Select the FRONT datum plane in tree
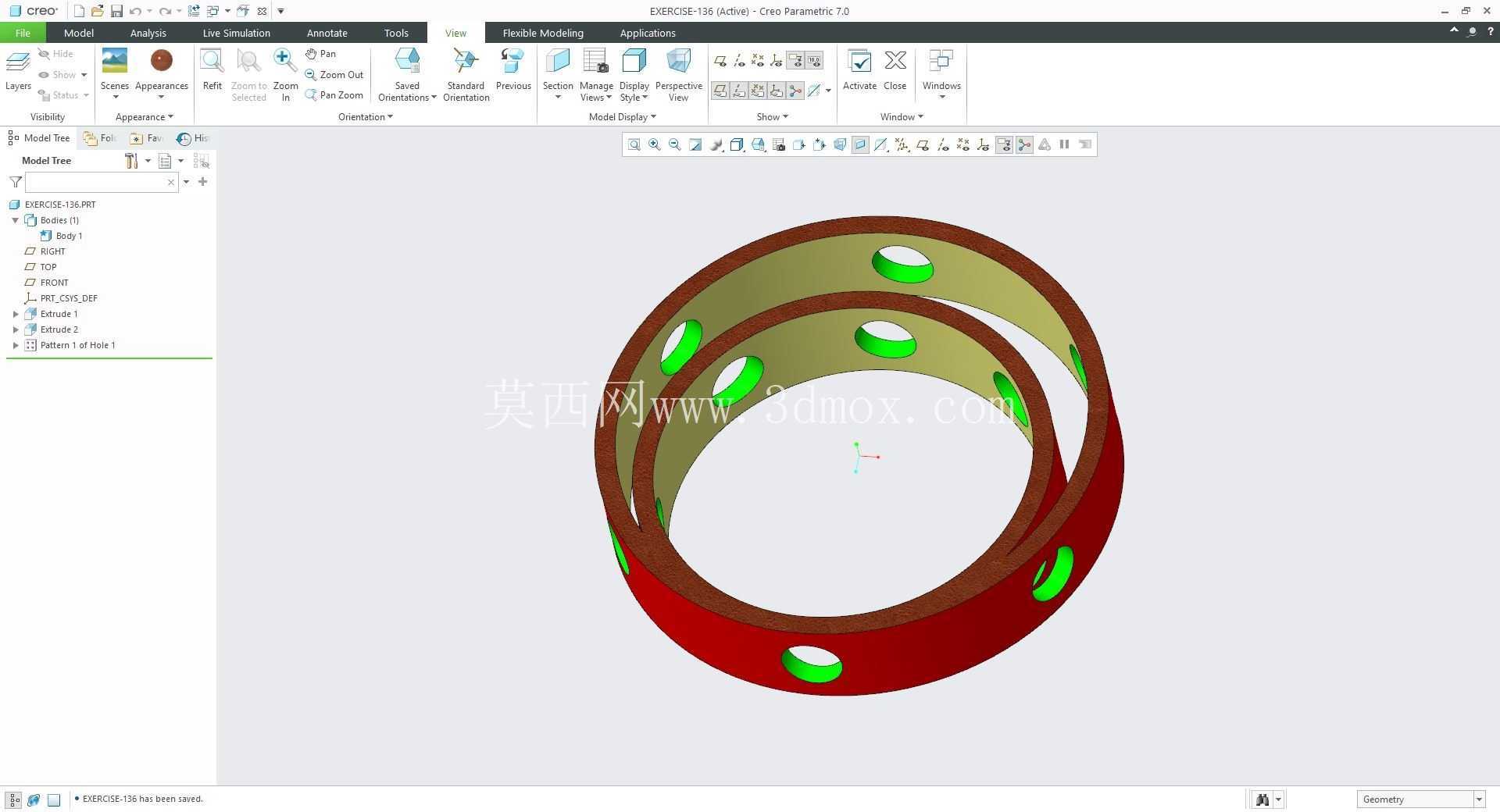Screen dimensions: 1500x812 pos(54,283)
